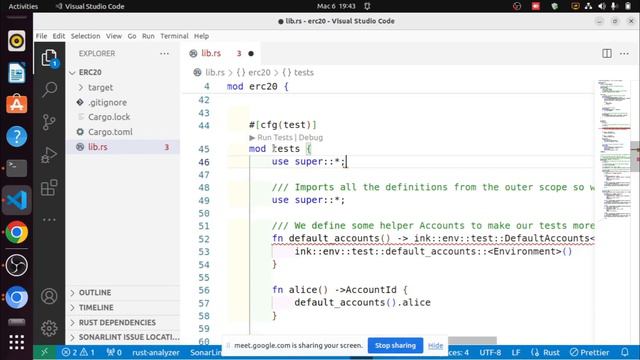The width and height of the screenshot is (640, 360).
Task: Click Stop sharing button
Action: click(x=395, y=345)
